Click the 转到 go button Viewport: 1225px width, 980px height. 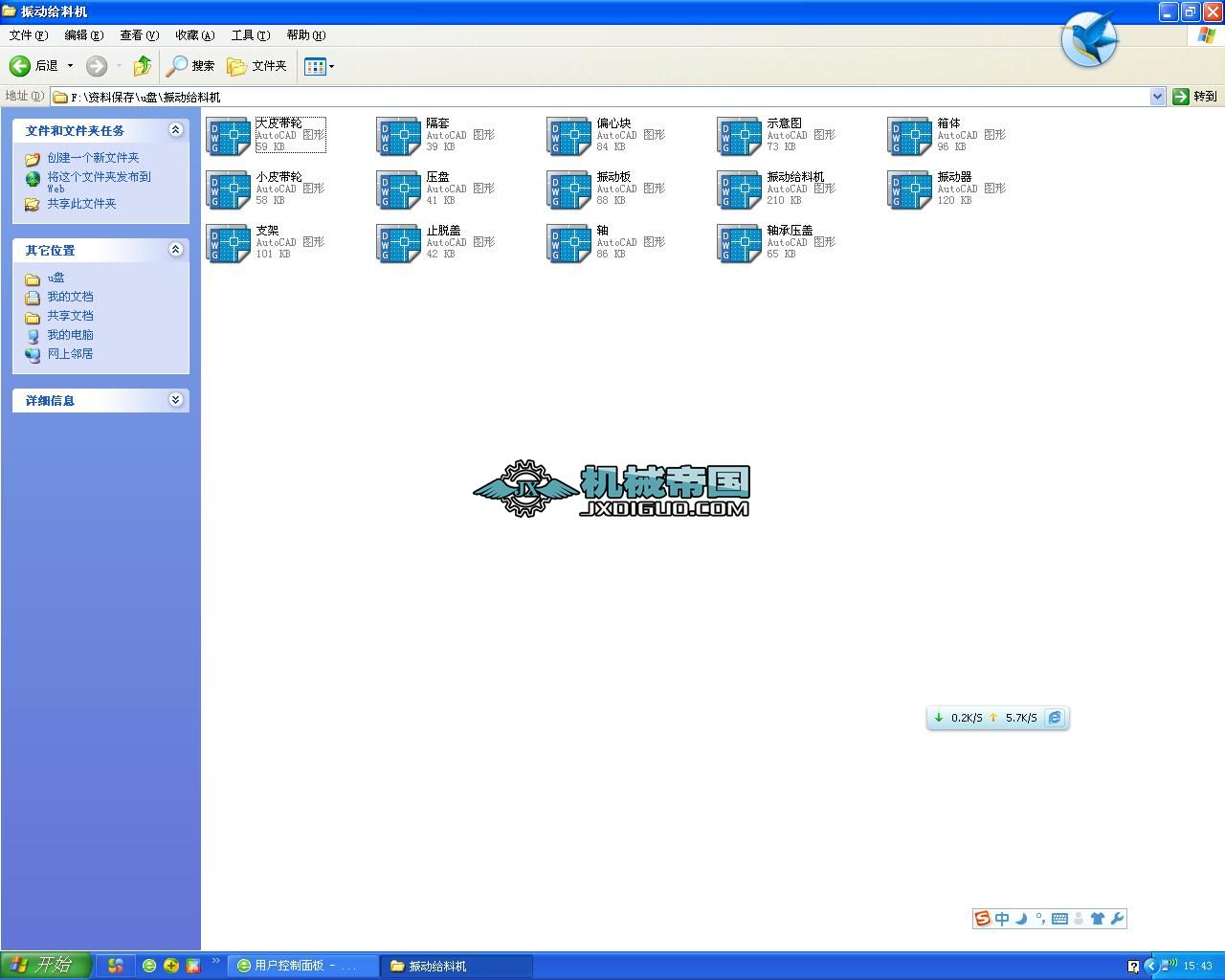click(1195, 97)
